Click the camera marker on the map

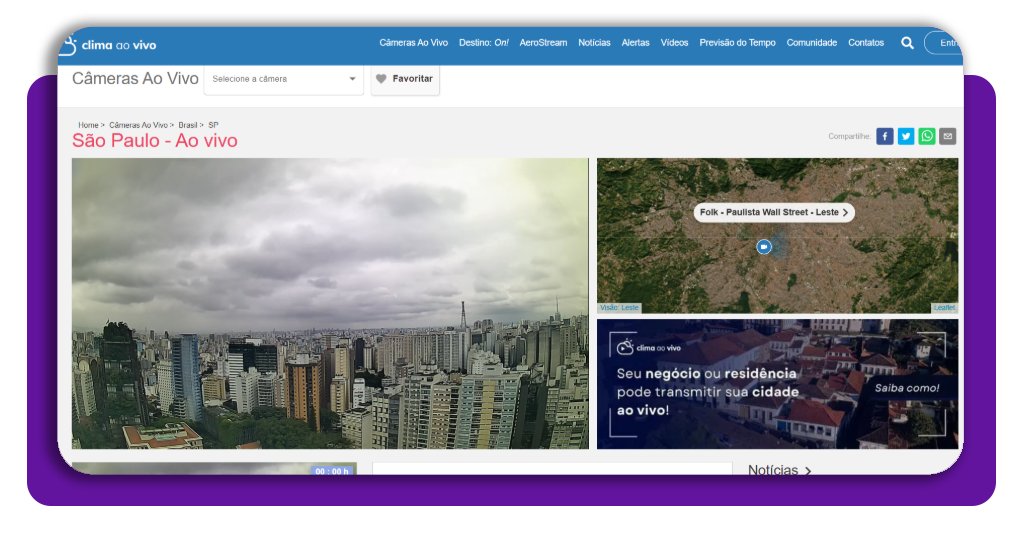pos(763,247)
